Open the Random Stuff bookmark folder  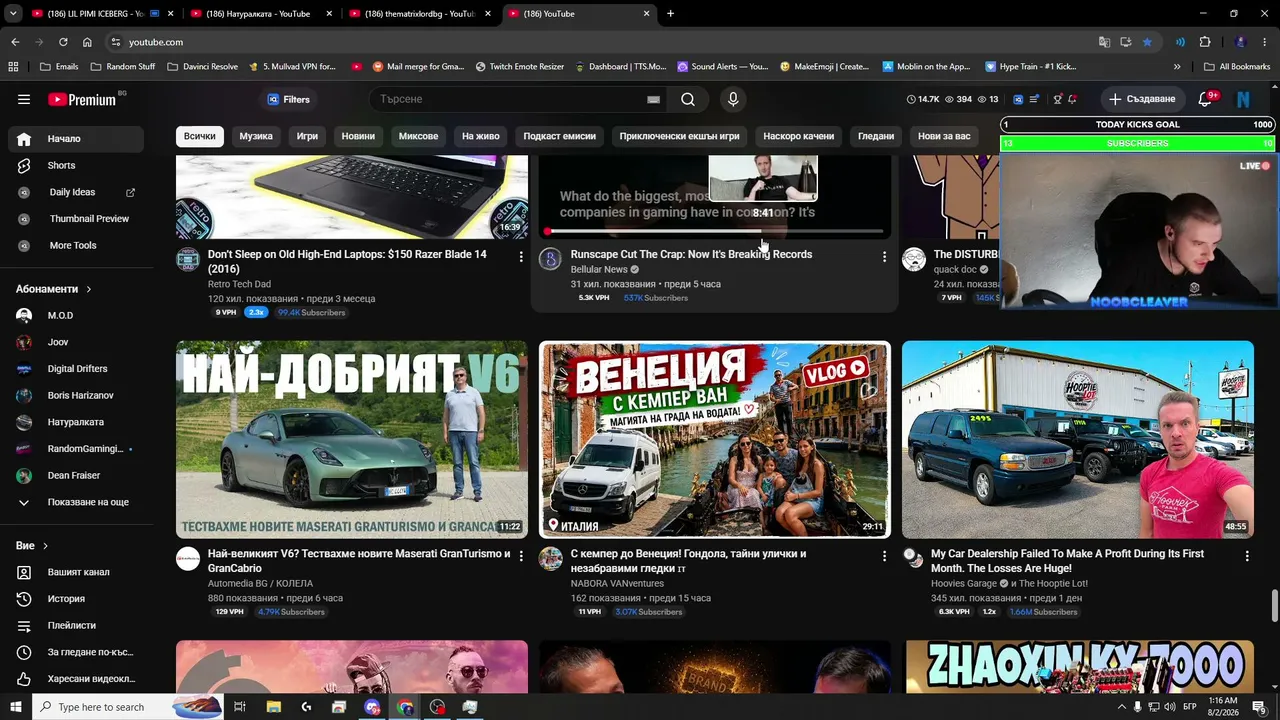123,67
